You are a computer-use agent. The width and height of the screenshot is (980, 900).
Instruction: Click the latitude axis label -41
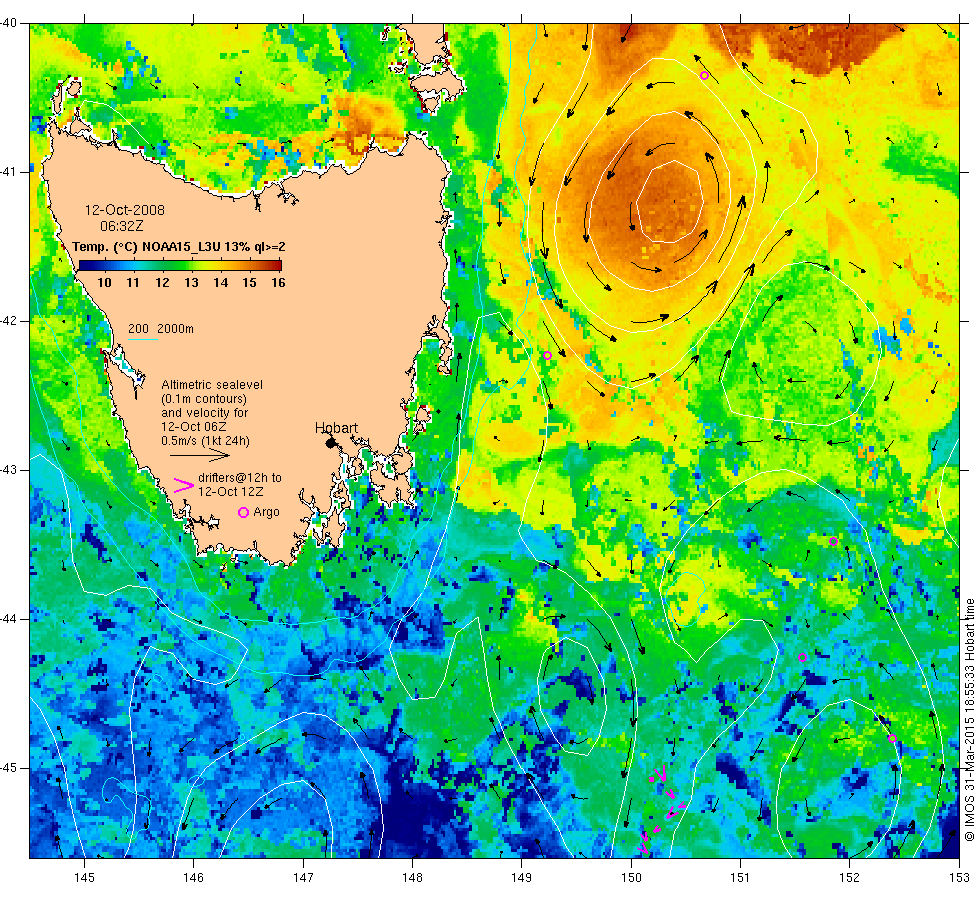coord(9,172)
